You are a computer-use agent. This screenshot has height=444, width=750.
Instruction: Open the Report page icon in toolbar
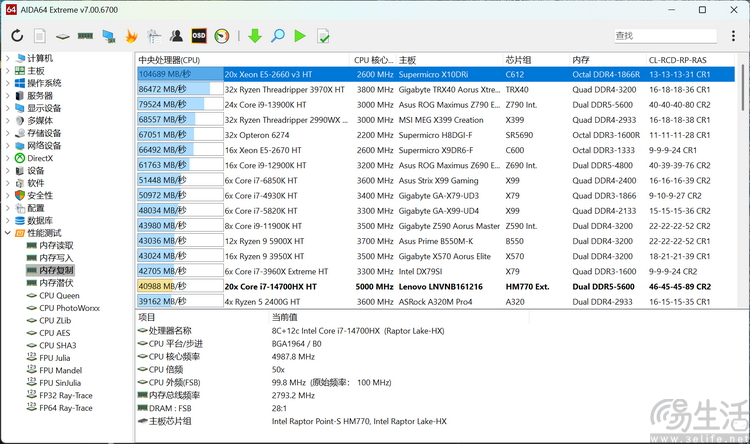click(x=40, y=36)
